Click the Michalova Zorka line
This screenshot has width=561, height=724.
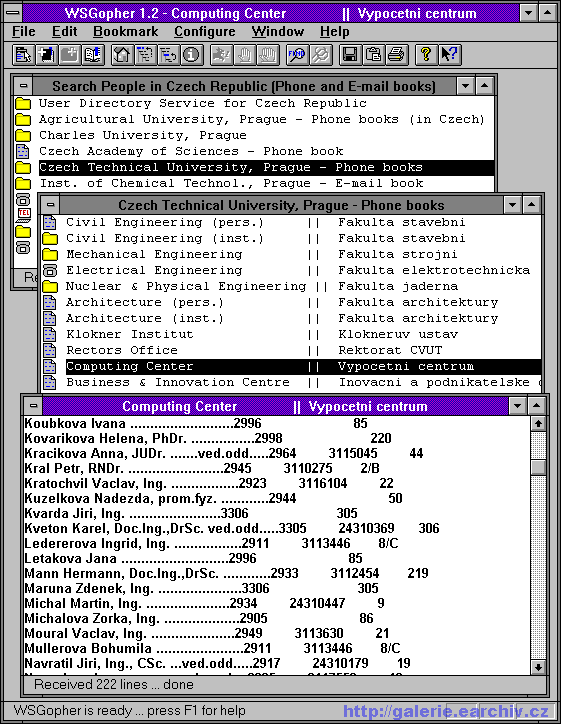[x=199, y=618]
